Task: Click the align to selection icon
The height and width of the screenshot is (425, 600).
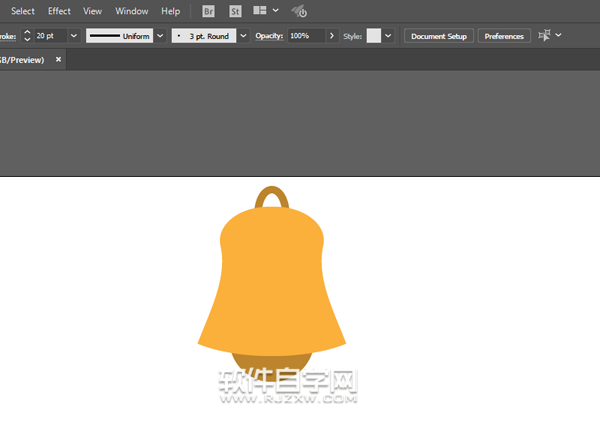Action: click(544, 35)
